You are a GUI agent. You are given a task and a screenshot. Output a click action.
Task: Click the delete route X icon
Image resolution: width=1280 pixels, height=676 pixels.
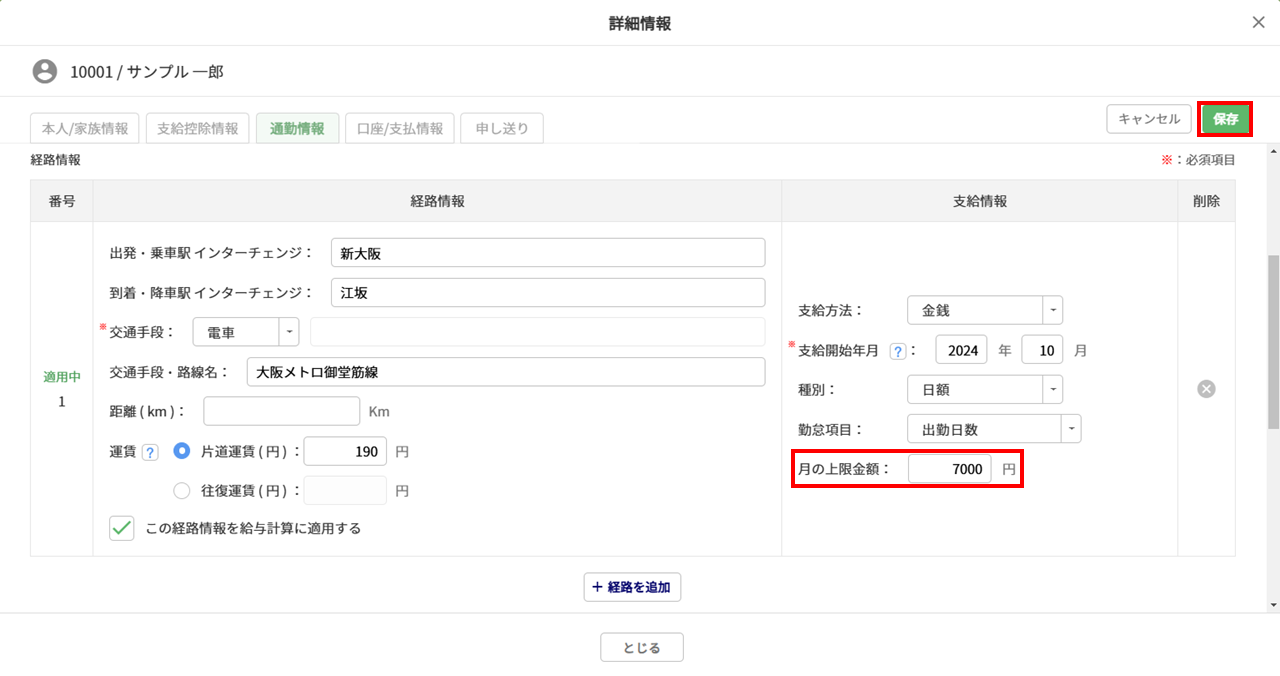1206,389
